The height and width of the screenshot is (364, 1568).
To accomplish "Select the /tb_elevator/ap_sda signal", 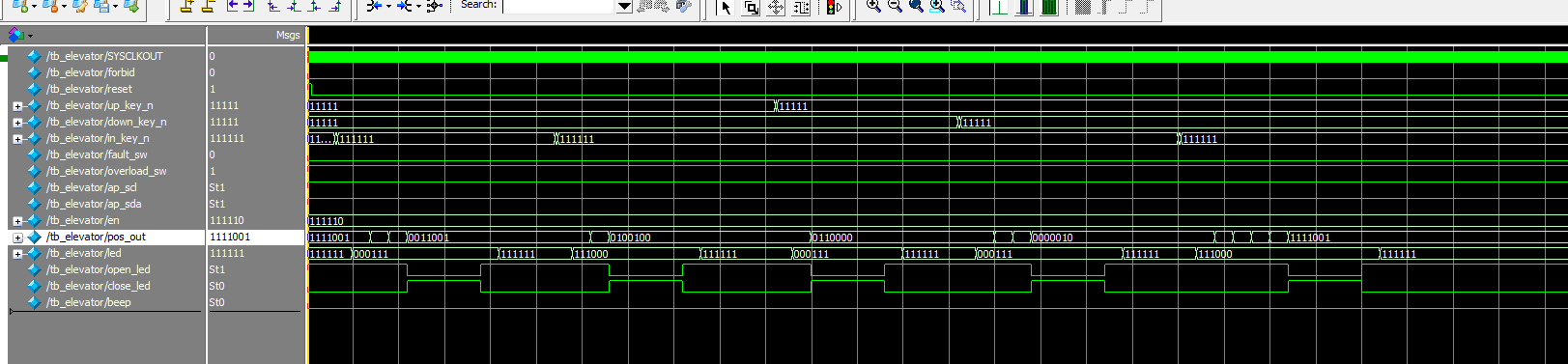I will pyautogui.click(x=94, y=204).
